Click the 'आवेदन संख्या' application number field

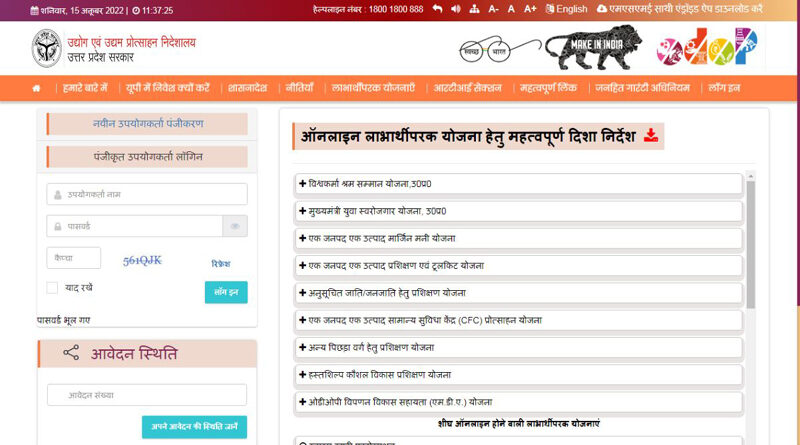coord(147,393)
